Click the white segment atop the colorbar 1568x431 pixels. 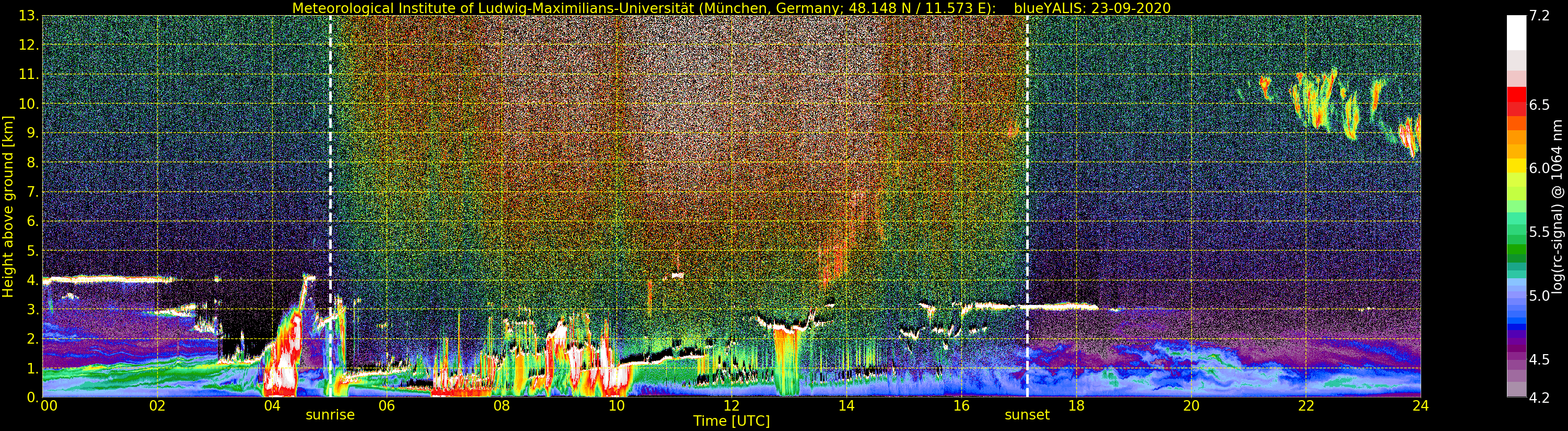point(1516,33)
